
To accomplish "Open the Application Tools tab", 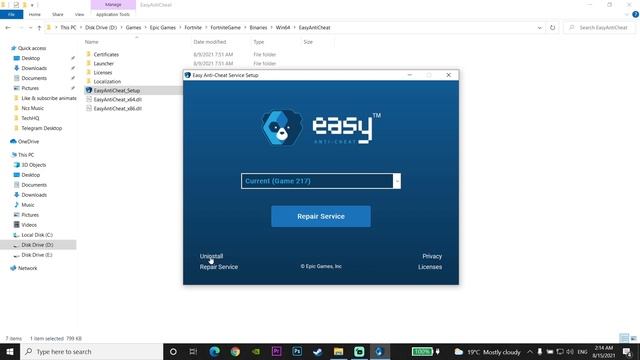I will pyautogui.click(x=113, y=14).
